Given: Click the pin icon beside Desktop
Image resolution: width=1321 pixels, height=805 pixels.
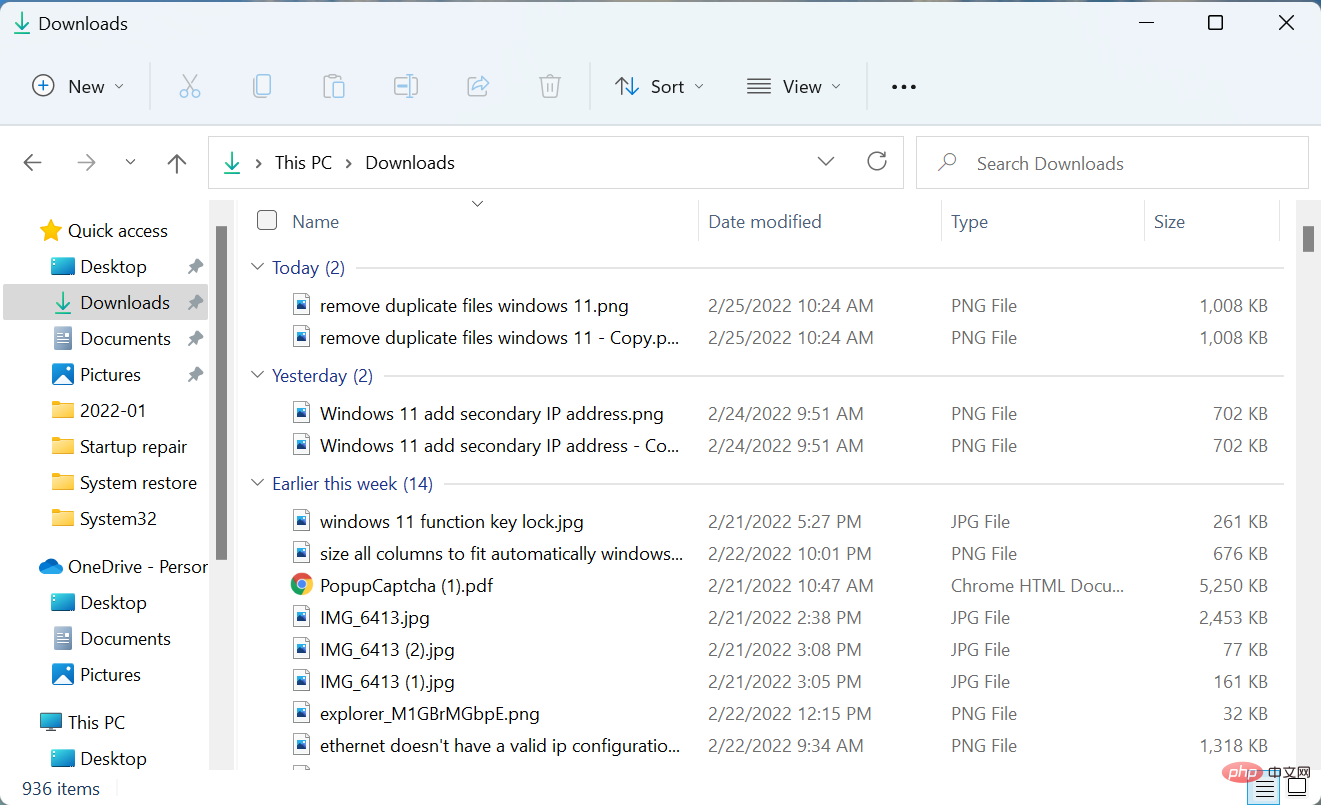Looking at the screenshot, I should 195,267.
